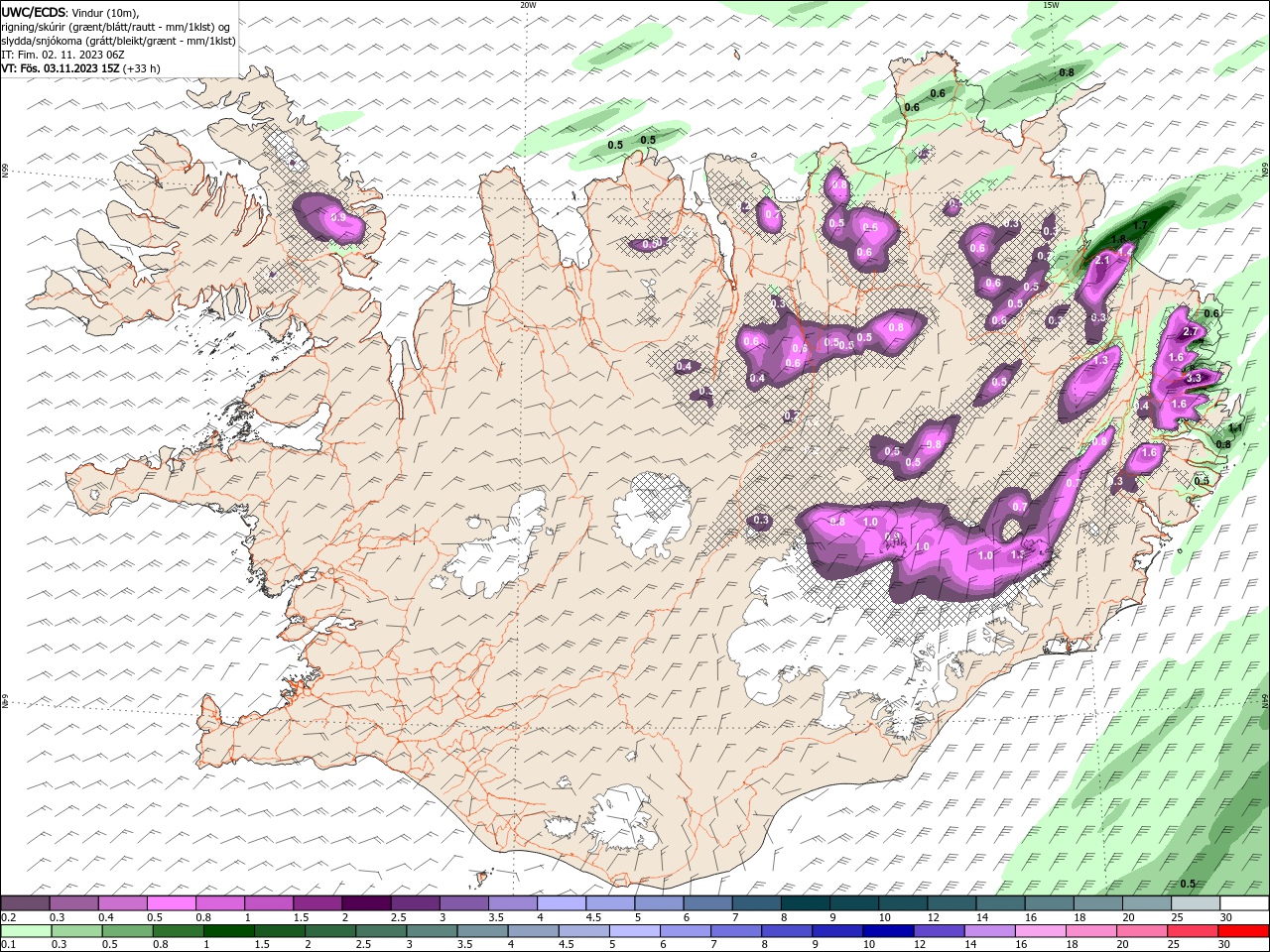1270x952 pixels.
Task: Pick the darkest purple upper legend swatch at 2
Action: tap(366, 903)
